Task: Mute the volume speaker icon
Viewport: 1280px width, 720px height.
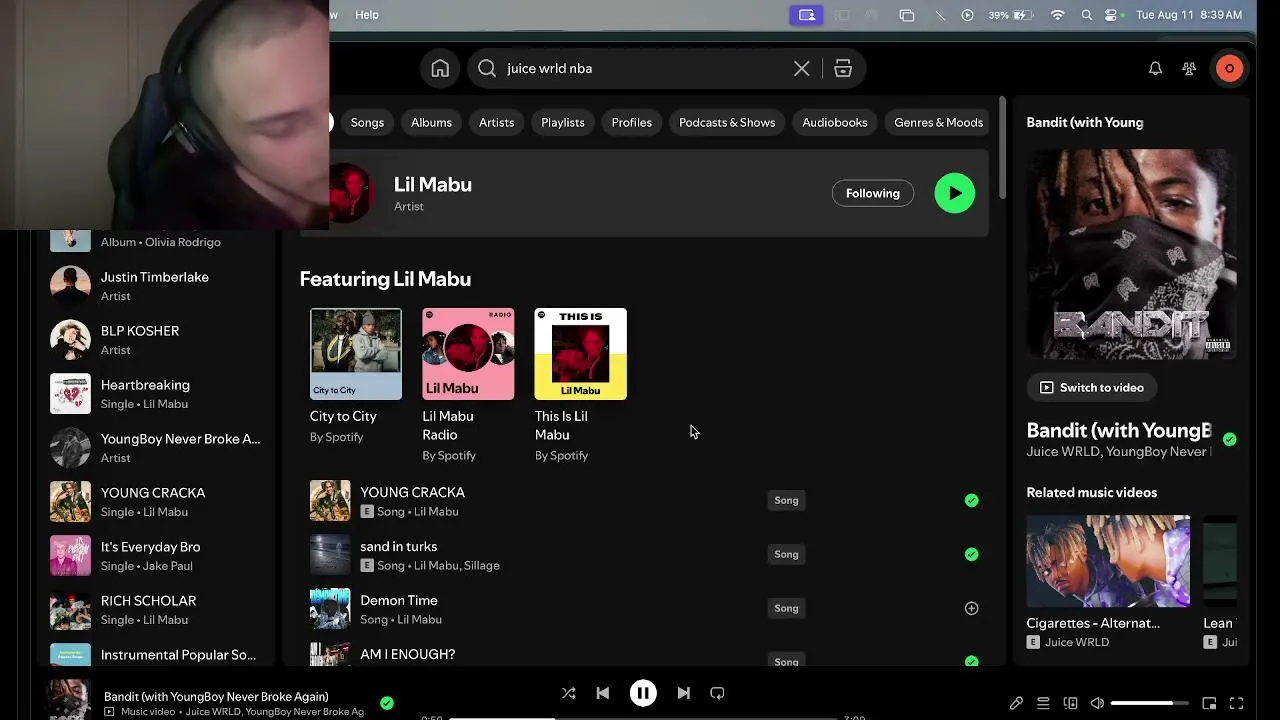Action: click(x=1097, y=703)
